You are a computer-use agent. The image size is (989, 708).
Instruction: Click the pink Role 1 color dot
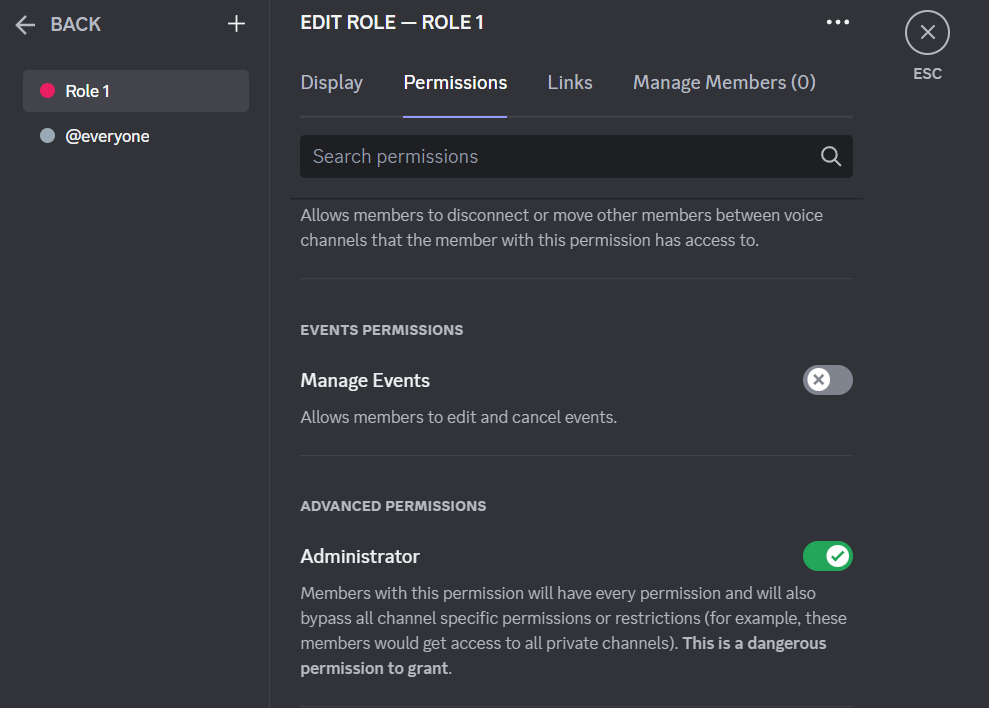coord(47,91)
